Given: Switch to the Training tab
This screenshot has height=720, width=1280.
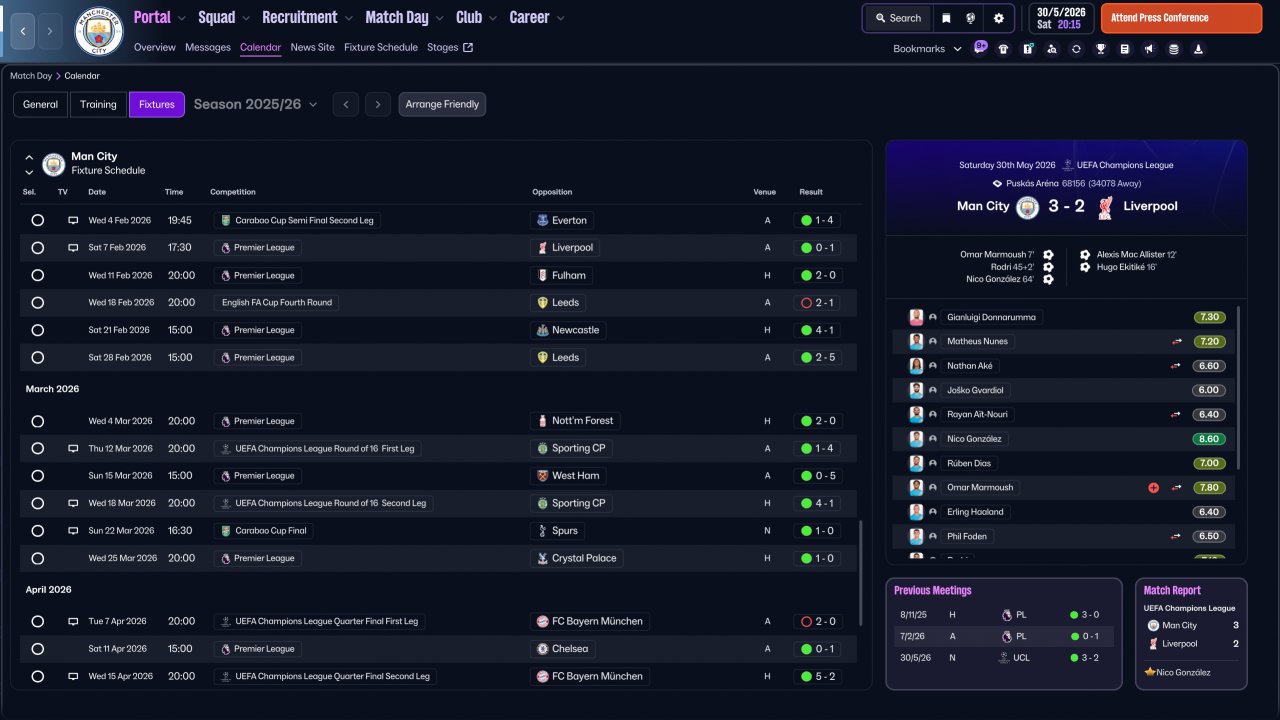Looking at the screenshot, I should pyautogui.click(x=98, y=104).
